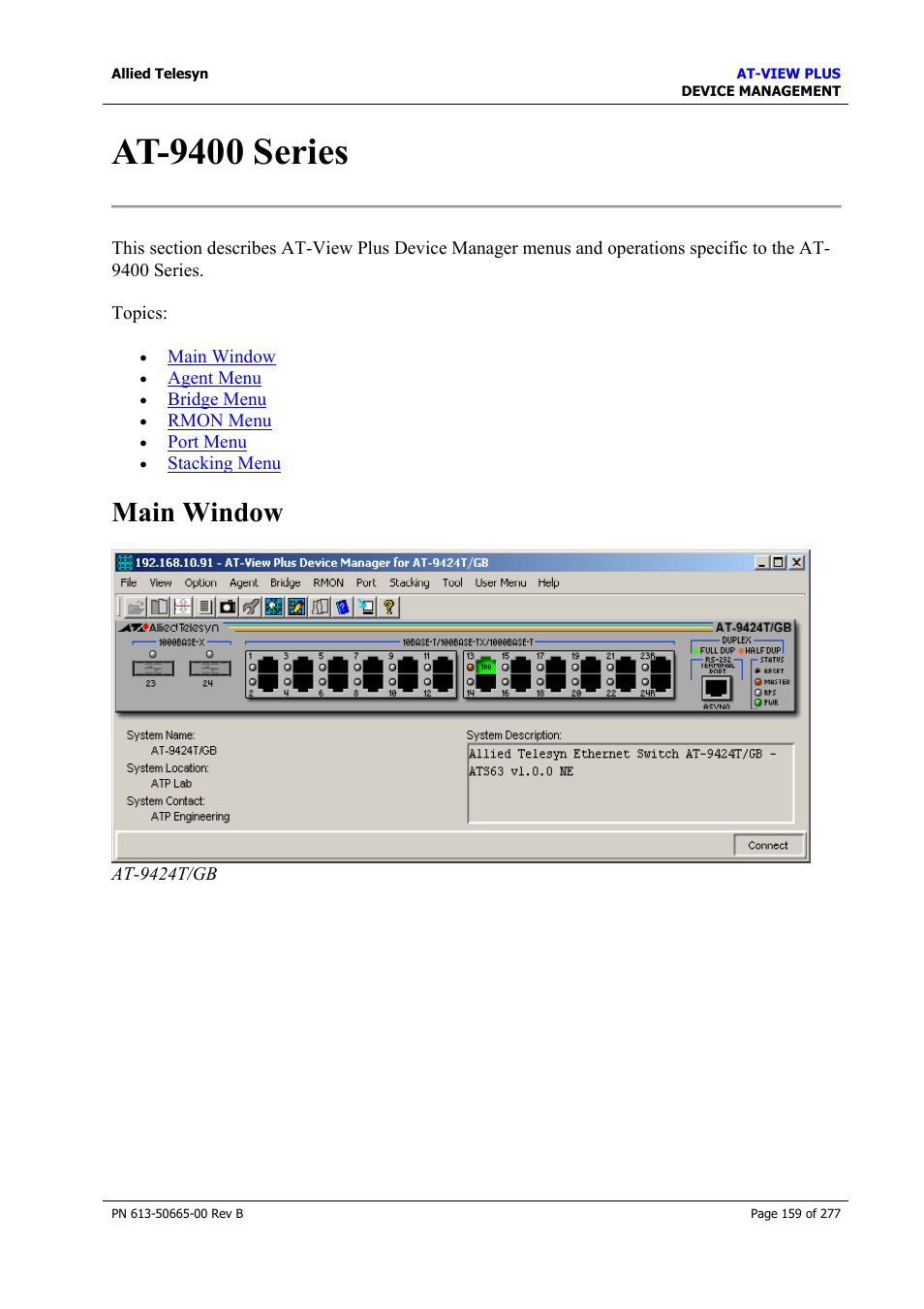This screenshot has height=1309, width=924.
Task: Click the AT-VIEW PLUS header text
Action: [788, 74]
